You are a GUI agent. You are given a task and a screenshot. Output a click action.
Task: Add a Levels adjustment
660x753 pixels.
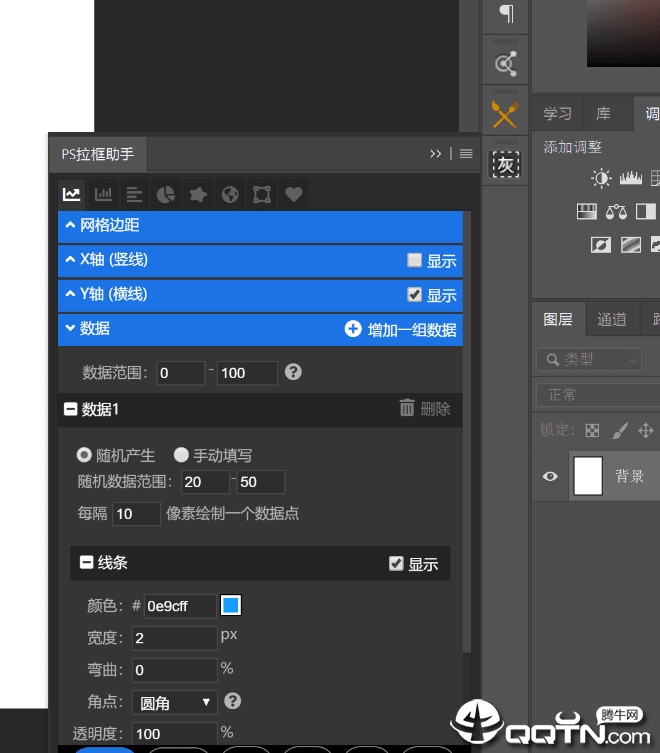pos(631,178)
